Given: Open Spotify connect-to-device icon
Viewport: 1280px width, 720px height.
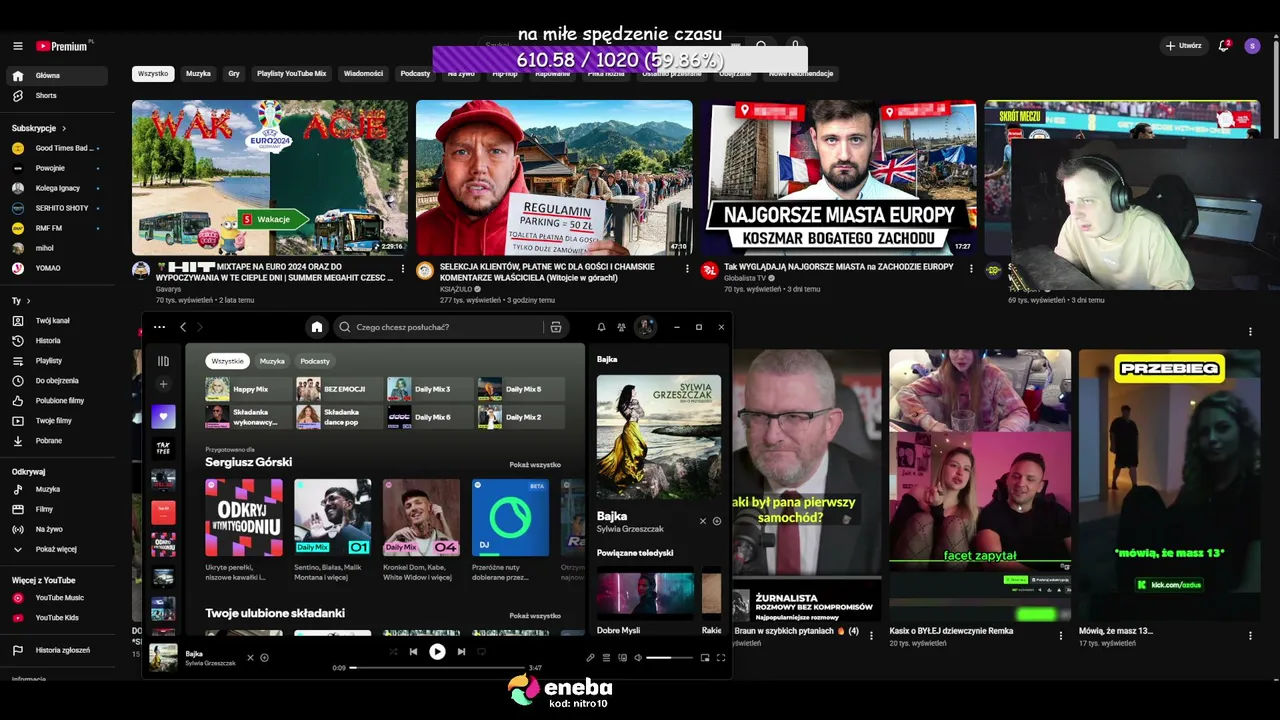Looking at the screenshot, I should [x=622, y=657].
